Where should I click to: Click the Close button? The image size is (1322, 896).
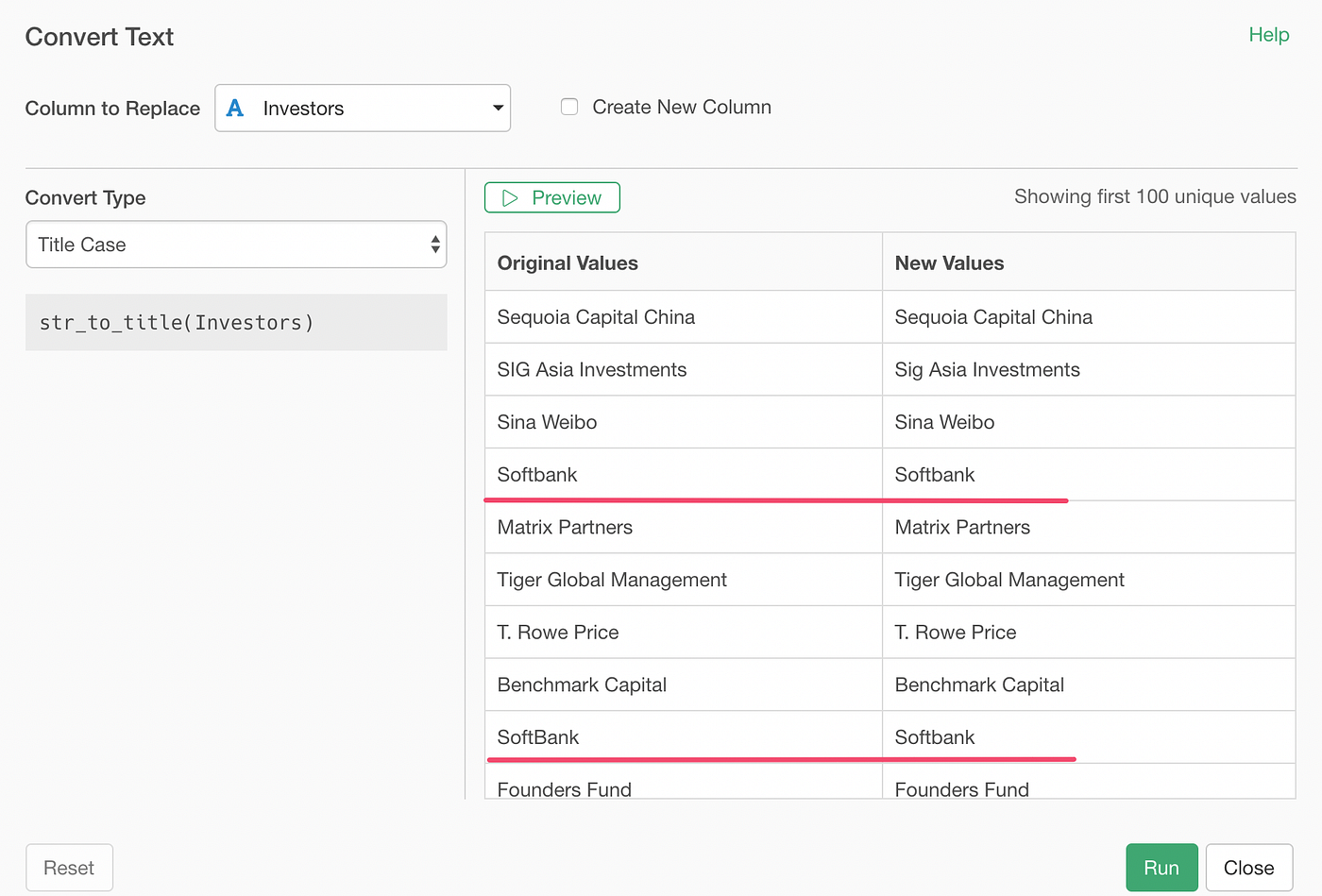click(x=1248, y=868)
